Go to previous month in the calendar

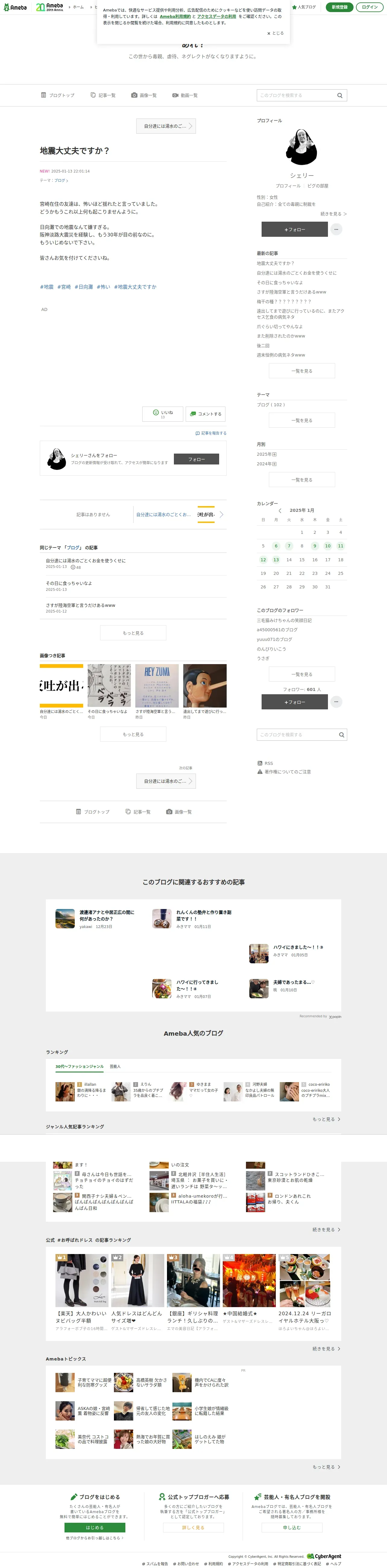click(x=280, y=511)
